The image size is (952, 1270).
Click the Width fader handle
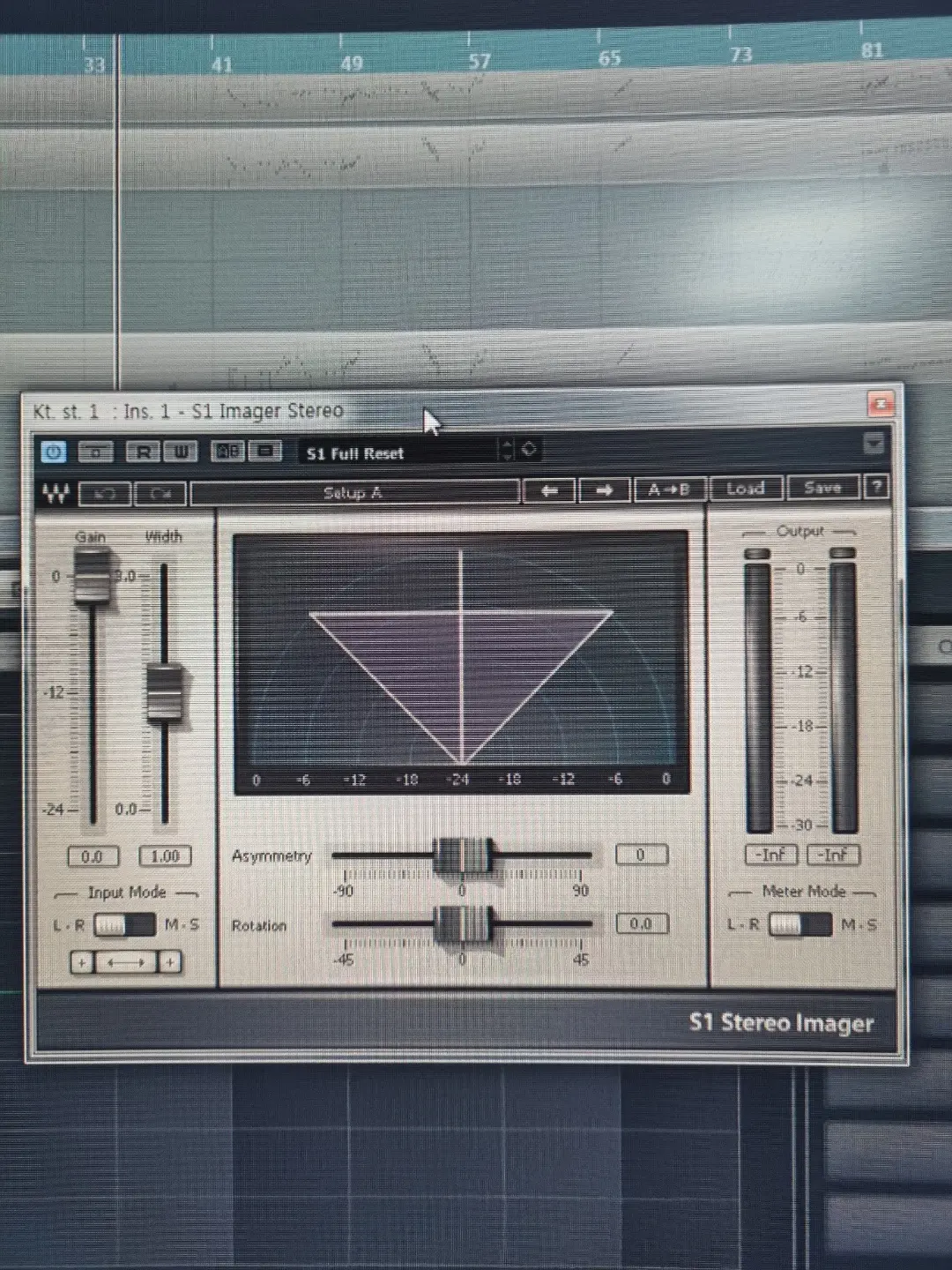click(164, 692)
